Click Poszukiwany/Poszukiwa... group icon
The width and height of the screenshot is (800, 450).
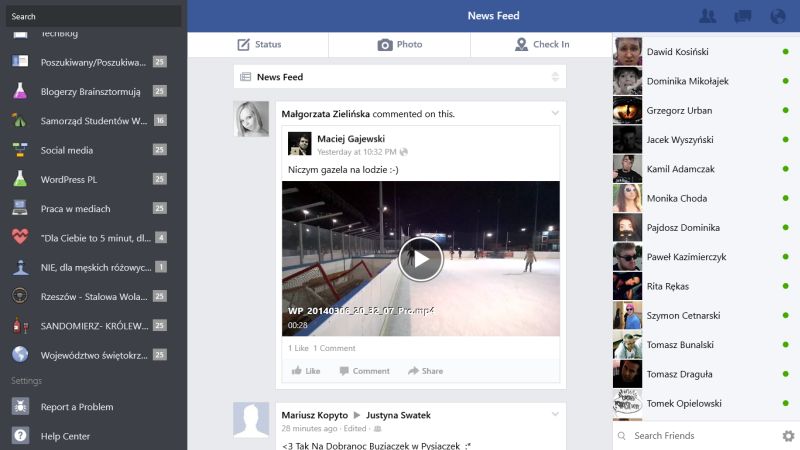pyautogui.click(x=20, y=62)
